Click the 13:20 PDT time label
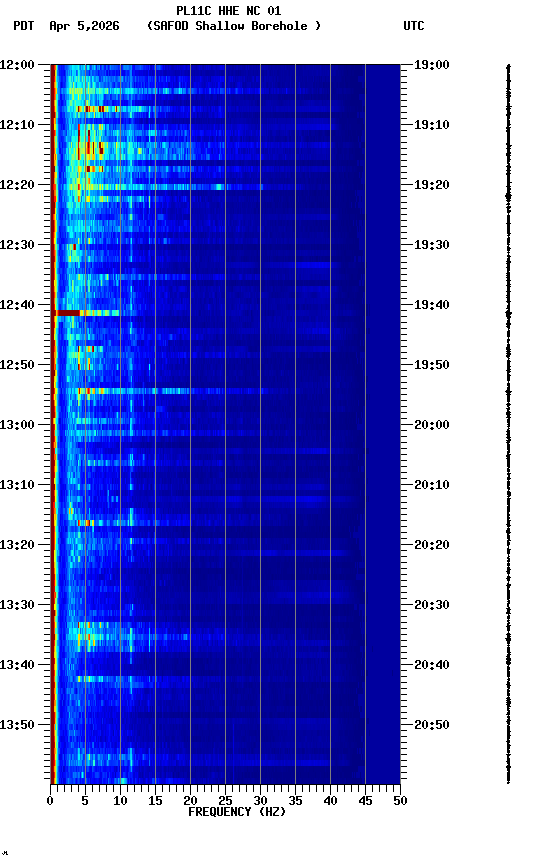The image size is (552, 864). click(x=17, y=545)
